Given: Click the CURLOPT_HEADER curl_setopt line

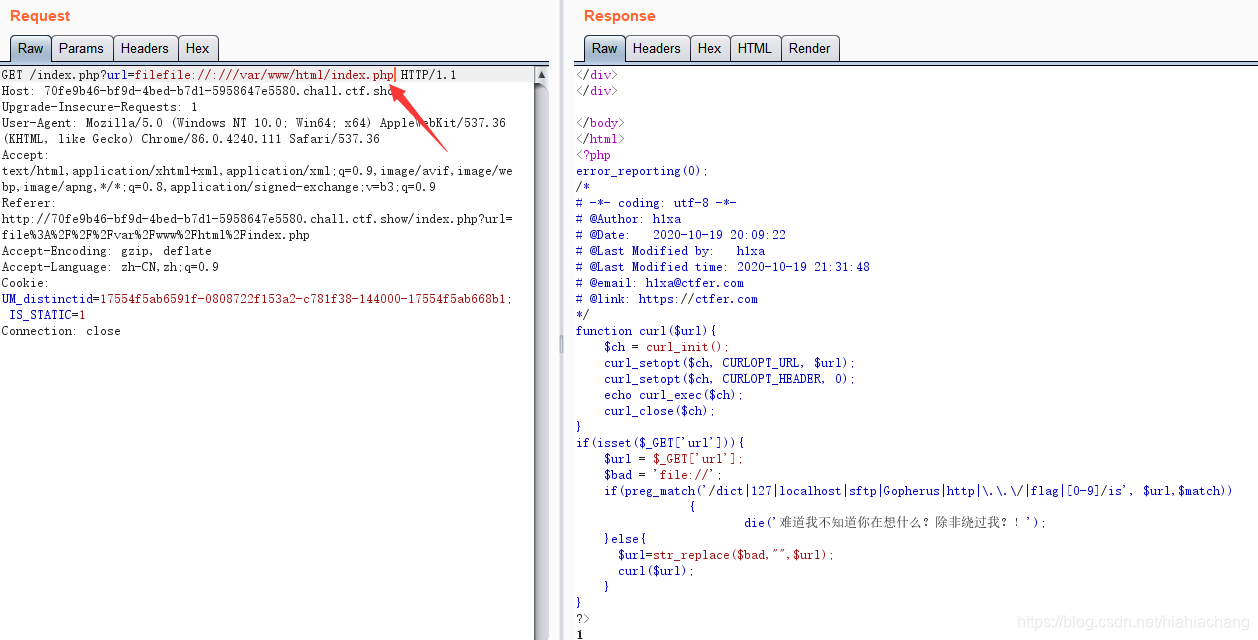Looking at the screenshot, I should 730,379.
